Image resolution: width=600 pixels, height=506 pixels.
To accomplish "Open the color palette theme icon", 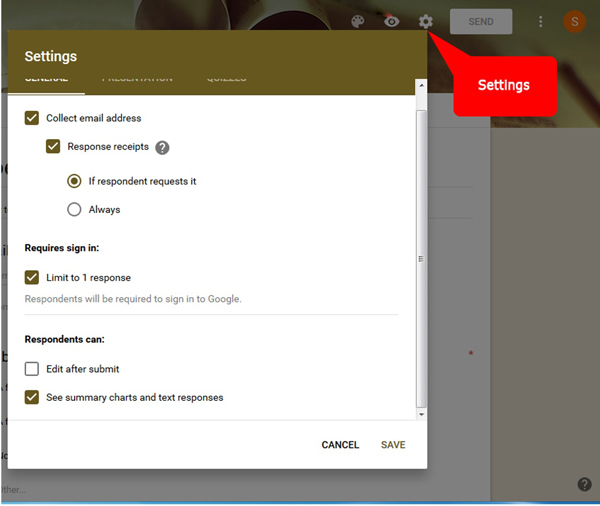I will (x=357, y=21).
